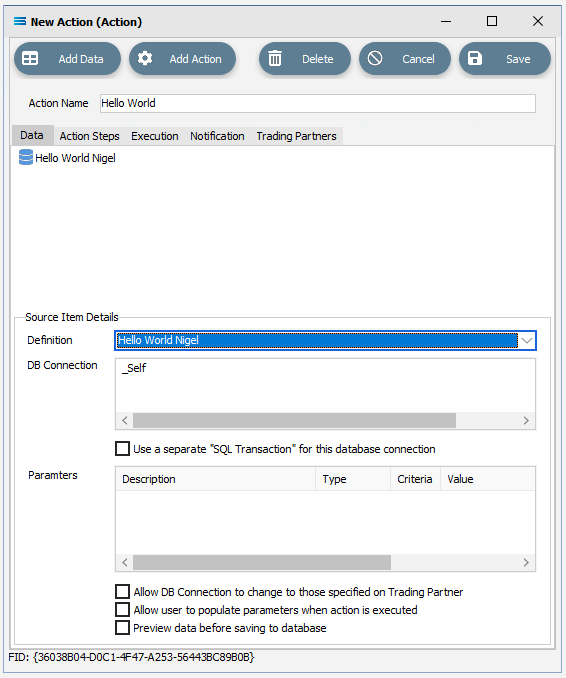Viewport: 566px width, 678px height.
Task: Click the Parameters horizontal scrollbar thumb
Action: pyautogui.click(x=262, y=563)
